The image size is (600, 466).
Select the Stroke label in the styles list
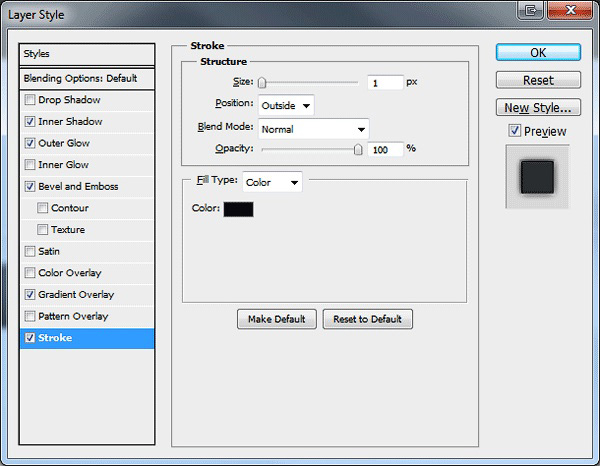[x=55, y=338]
